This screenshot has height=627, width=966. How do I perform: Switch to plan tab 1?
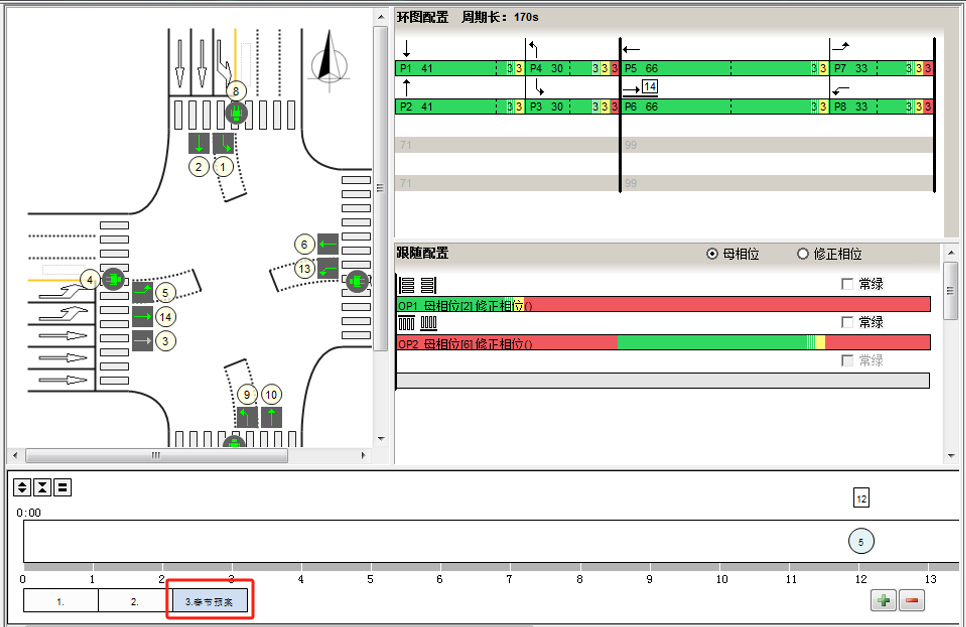pos(60,601)
